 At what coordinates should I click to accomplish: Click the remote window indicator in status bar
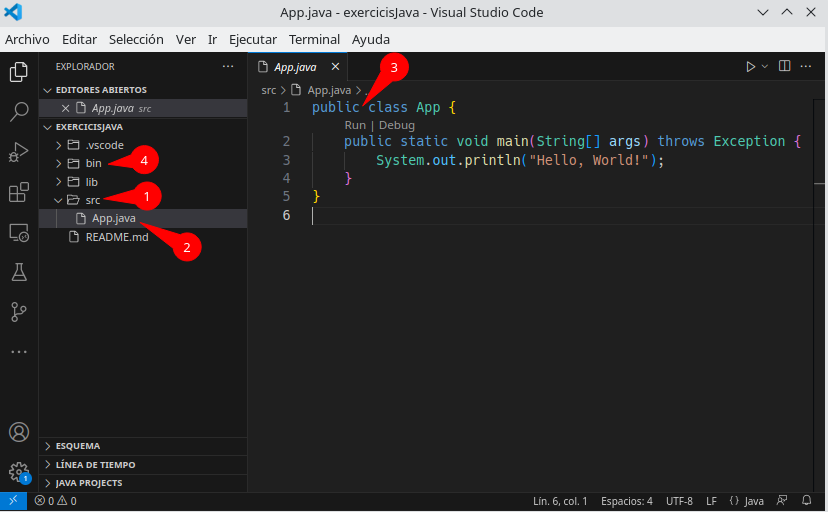pos(13,501)
